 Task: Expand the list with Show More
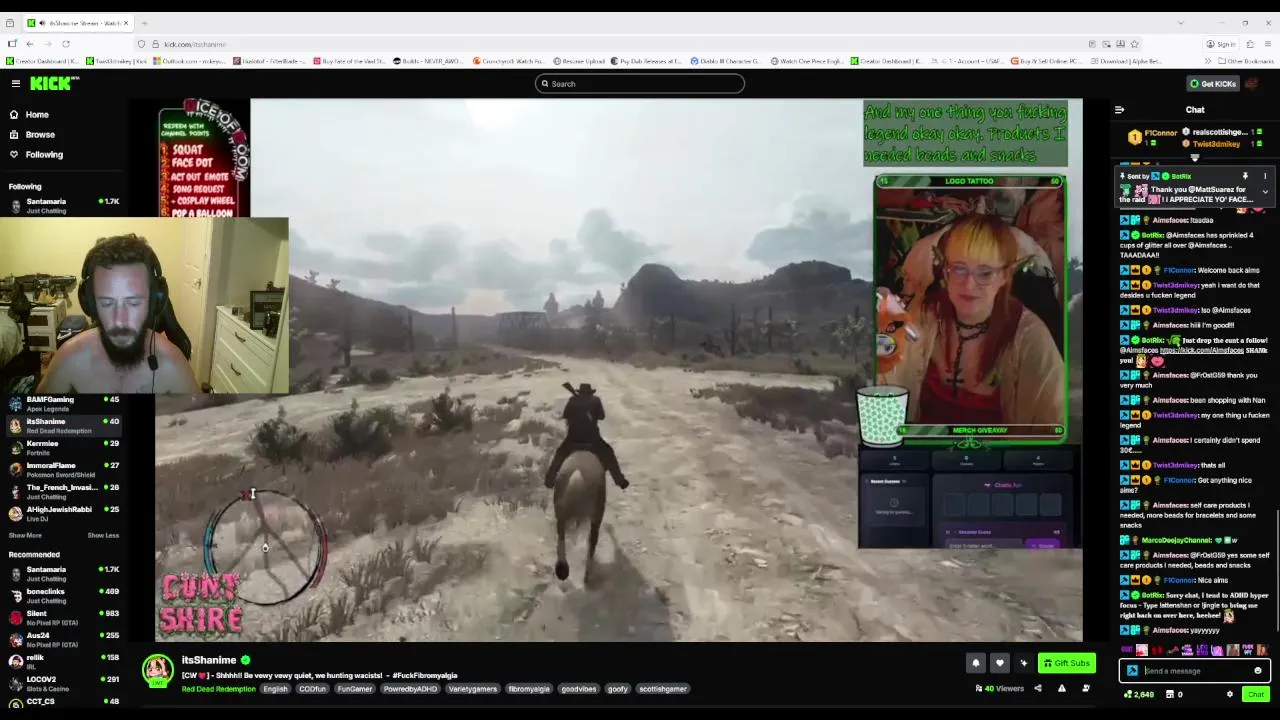[25, 535]
